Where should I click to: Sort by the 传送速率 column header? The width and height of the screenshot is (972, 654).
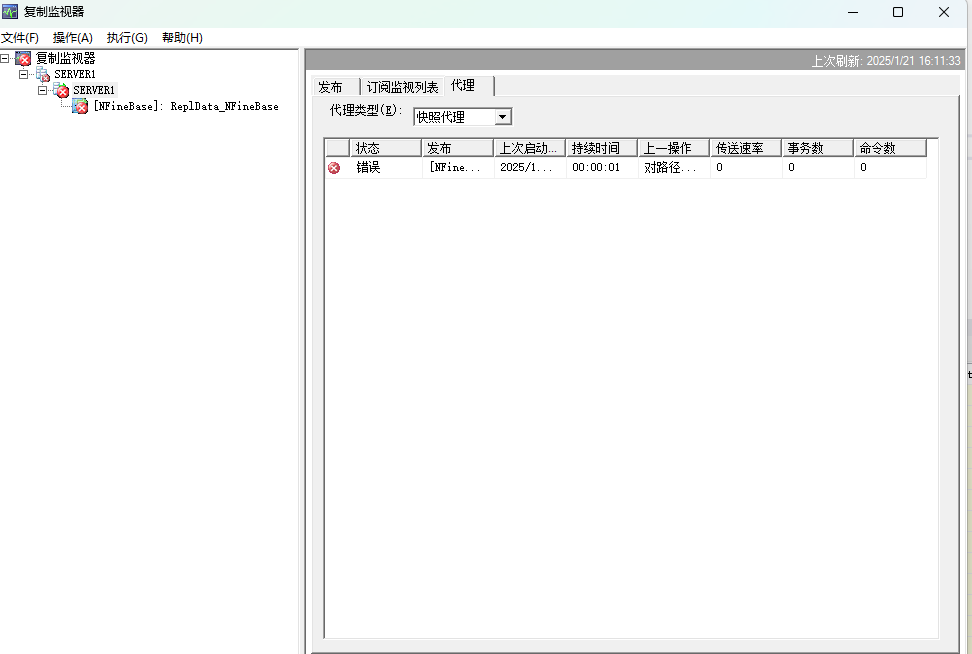click(745, 148)
